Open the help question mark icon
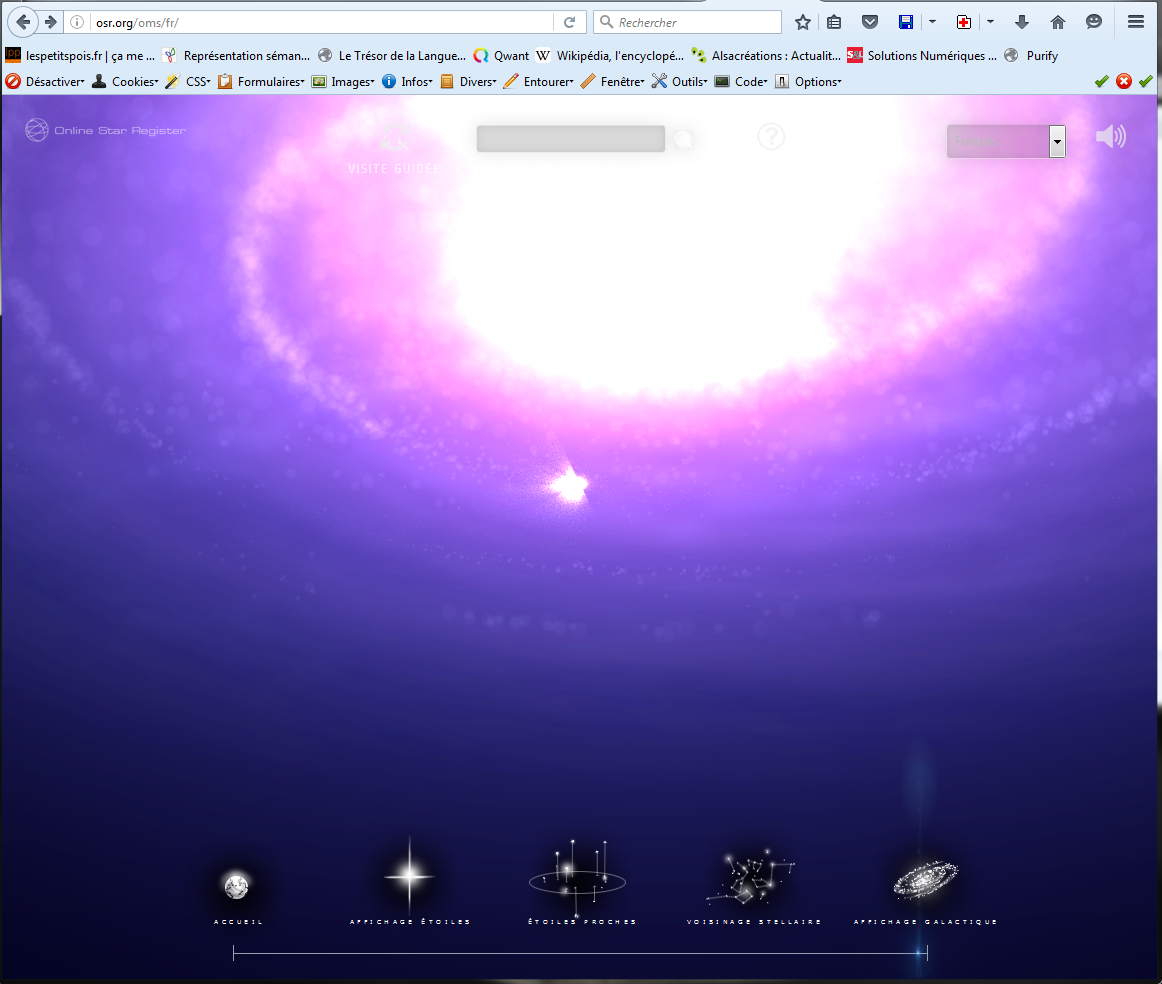This screenshot has width=1162, height=984. click(x=771, y=136)
